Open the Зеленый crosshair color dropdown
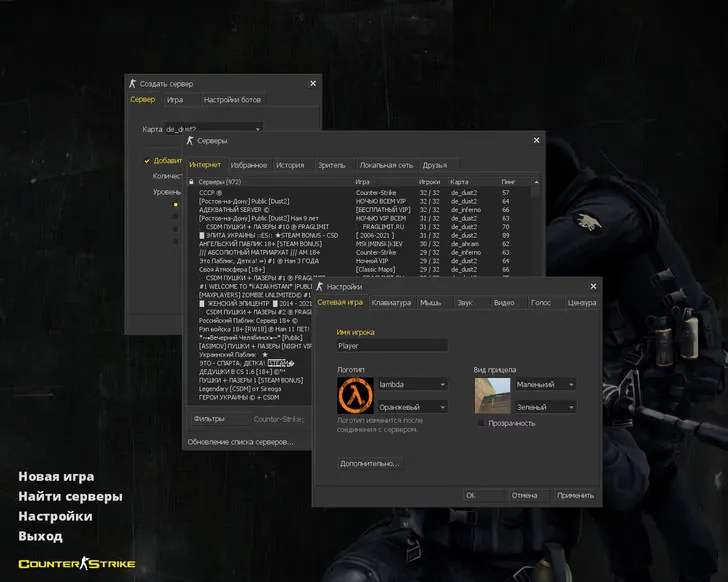This screenshot has height=582, width=728. pos(545,407)
